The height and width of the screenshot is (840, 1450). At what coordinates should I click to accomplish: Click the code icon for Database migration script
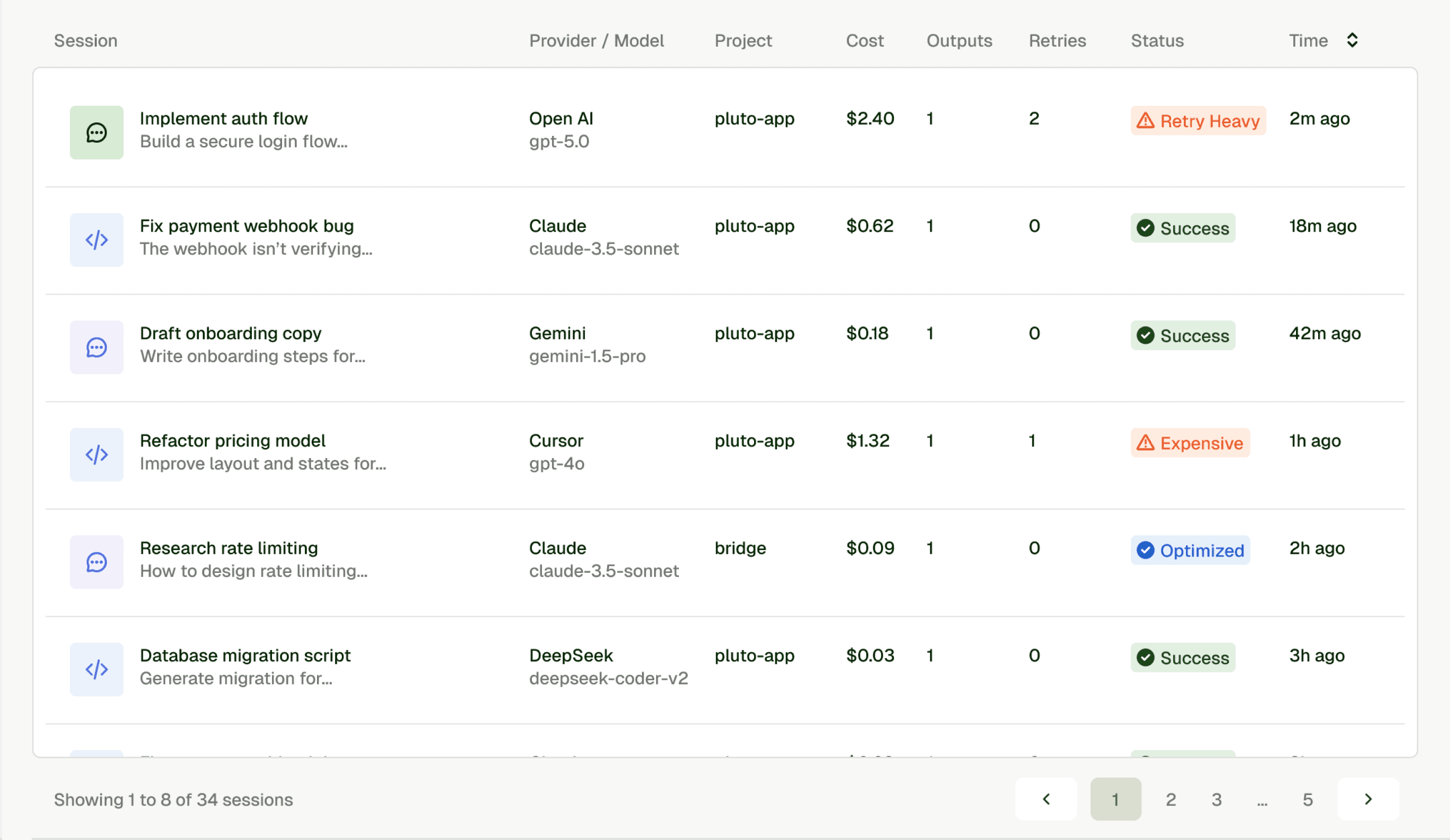coord(96,670)
